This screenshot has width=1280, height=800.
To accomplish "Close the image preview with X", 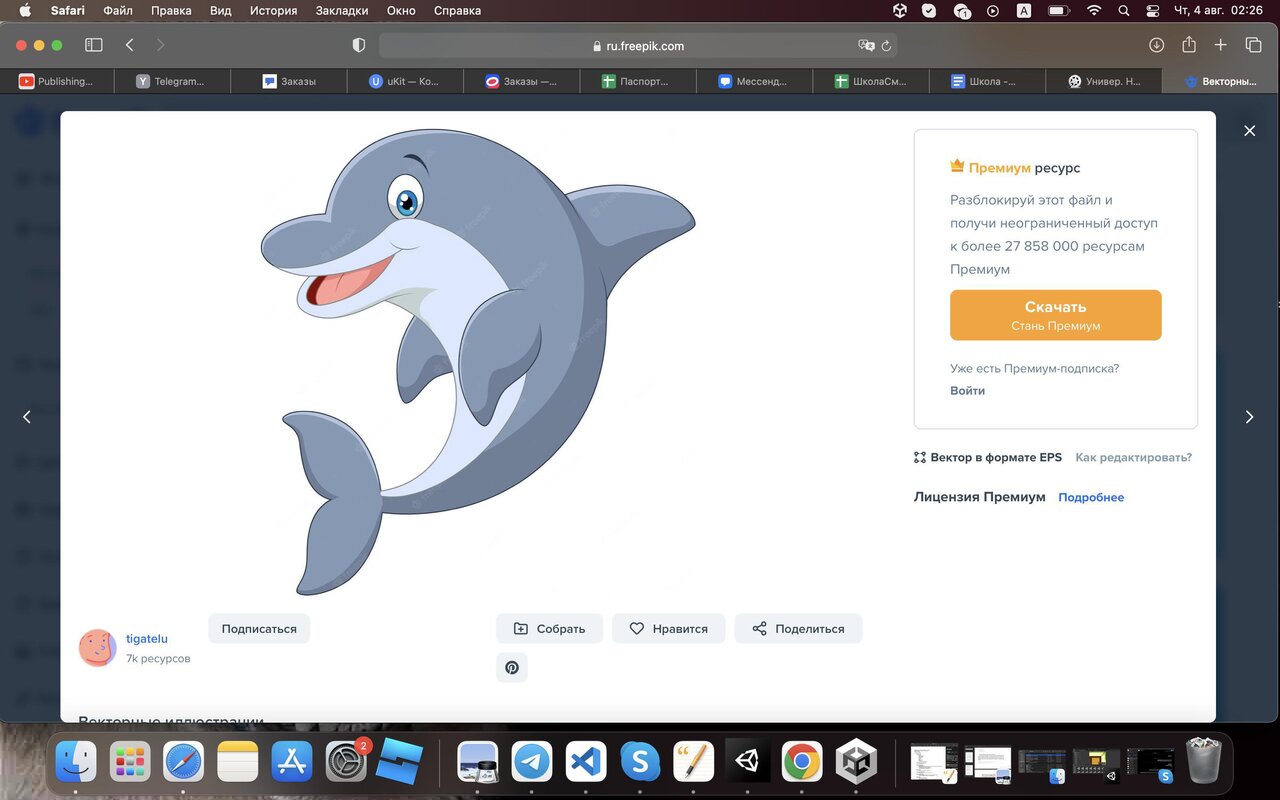I will 1249,131.
